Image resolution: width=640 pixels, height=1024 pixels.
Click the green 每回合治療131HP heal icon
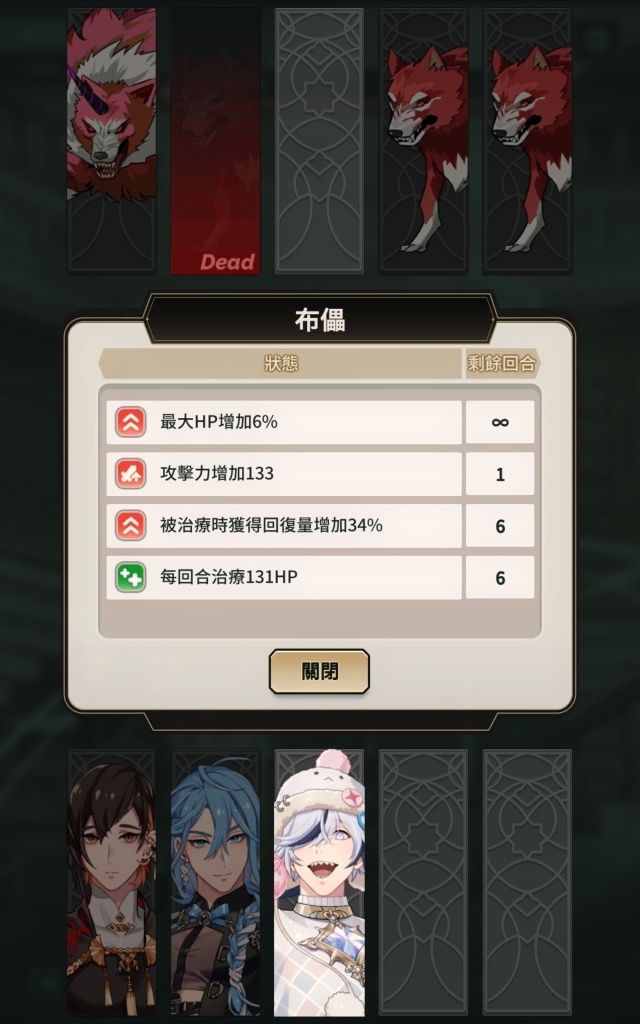[131, 577]
